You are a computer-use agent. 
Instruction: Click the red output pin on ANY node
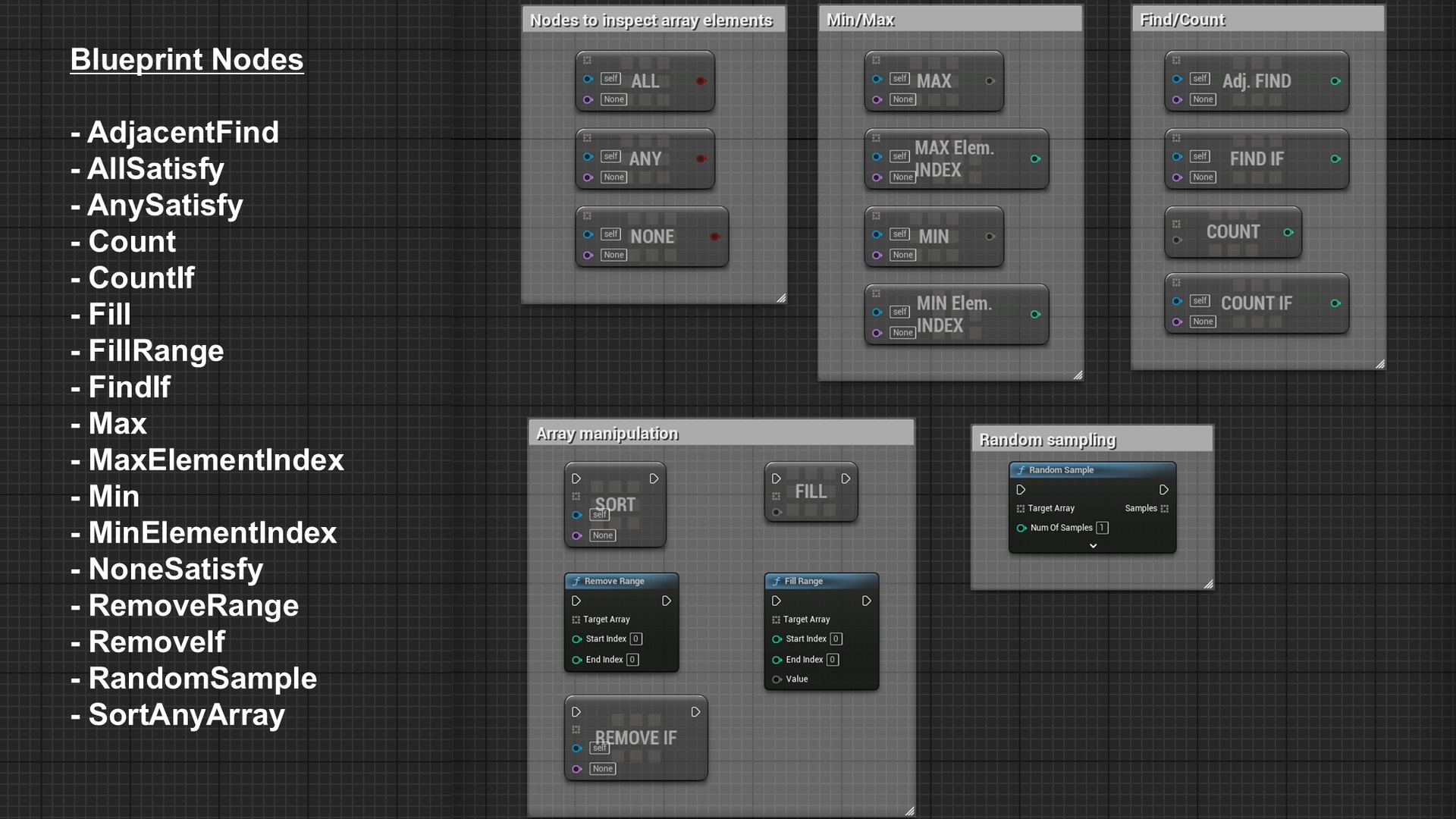click(701, 158)
